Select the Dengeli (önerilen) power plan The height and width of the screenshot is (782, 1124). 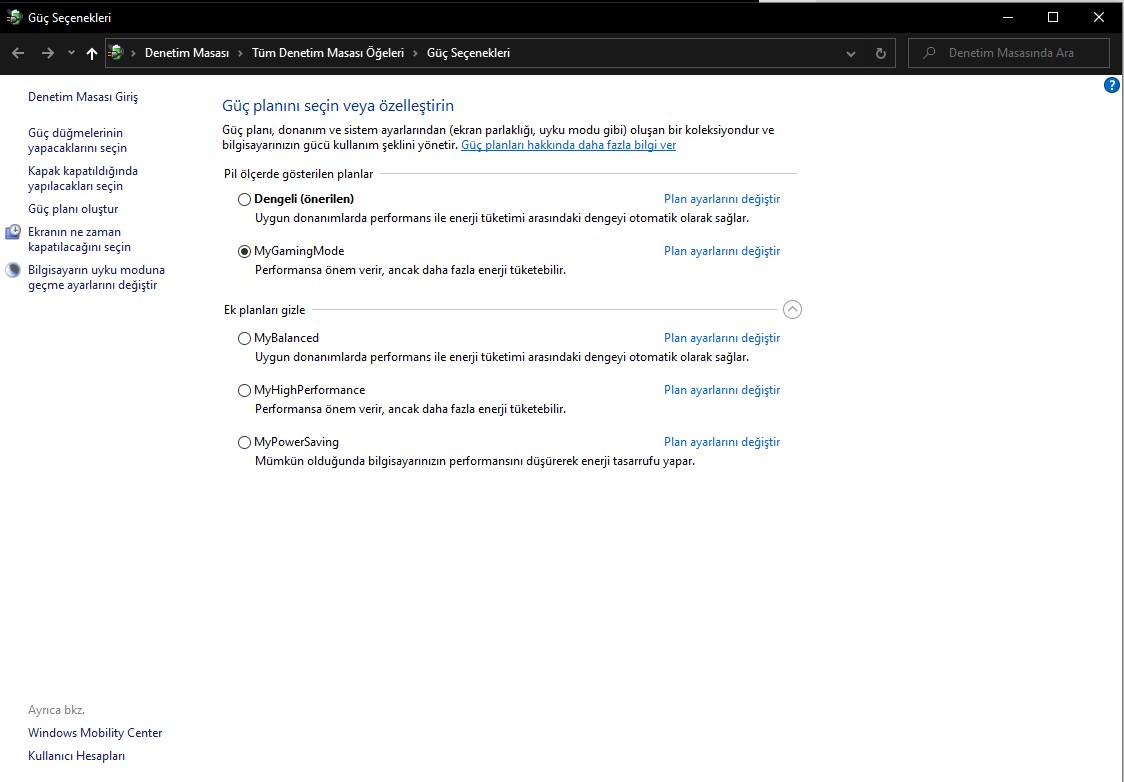[x=245, y=199]
